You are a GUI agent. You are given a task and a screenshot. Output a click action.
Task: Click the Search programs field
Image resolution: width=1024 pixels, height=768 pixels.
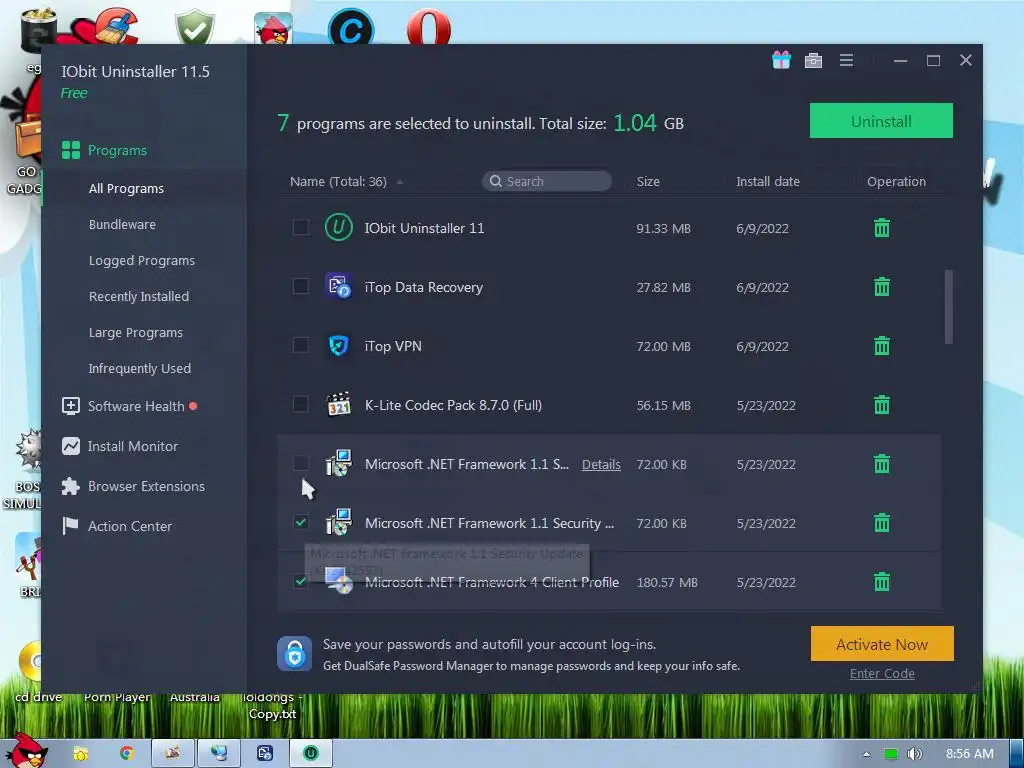click(547, 181)
